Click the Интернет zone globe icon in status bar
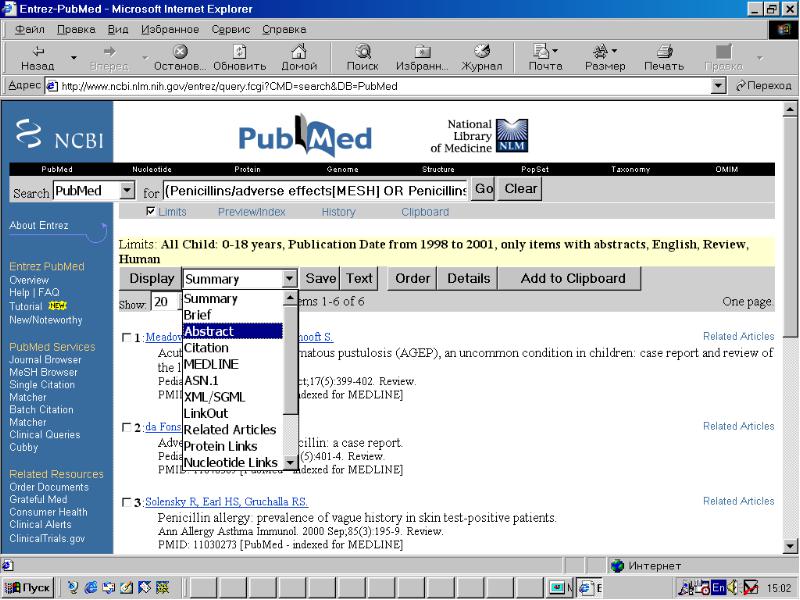Screen dimensions: 800x600 [x=617, y=566]
